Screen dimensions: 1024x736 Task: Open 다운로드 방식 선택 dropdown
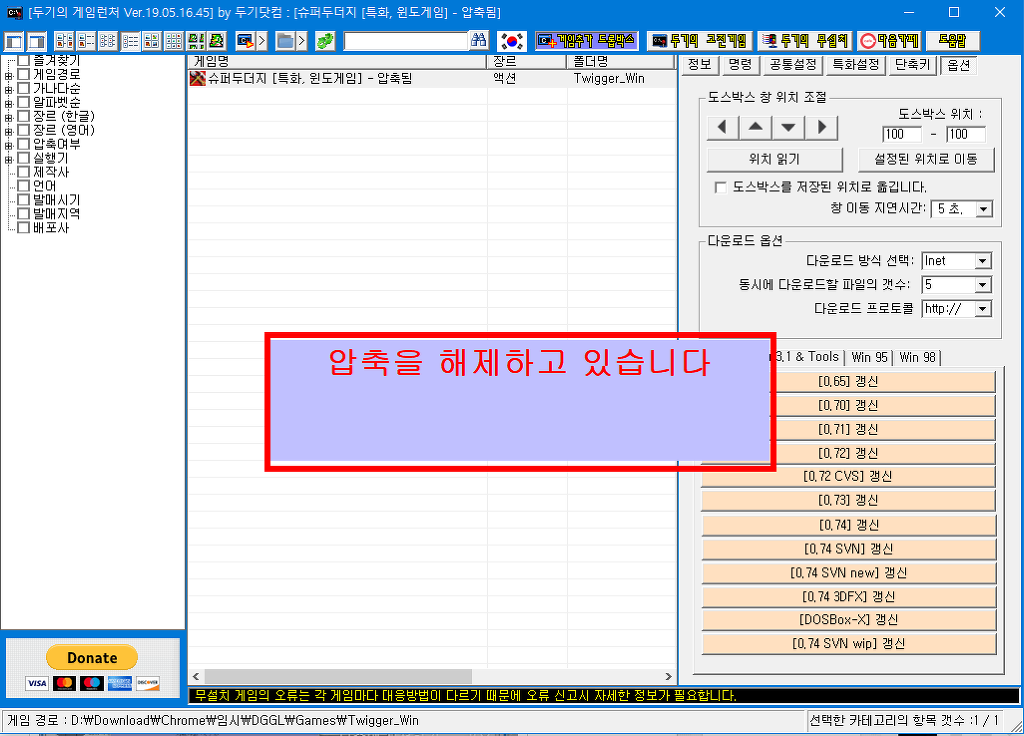(982, 261)
